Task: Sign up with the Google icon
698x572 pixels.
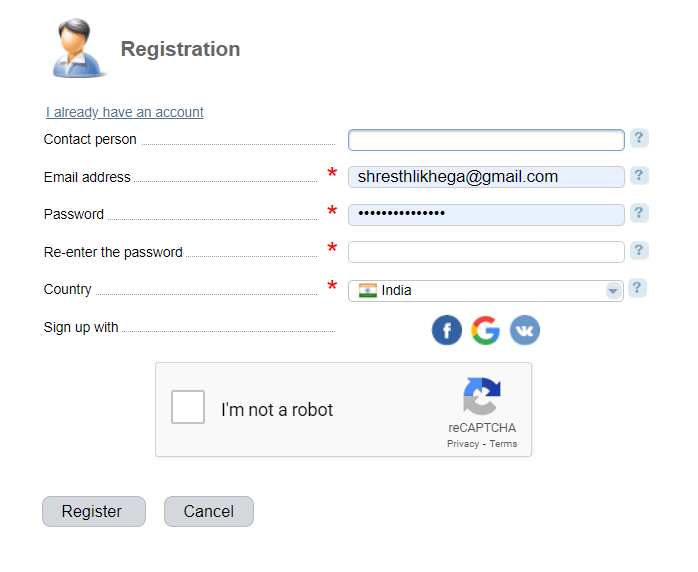Action: pos(486,330)
